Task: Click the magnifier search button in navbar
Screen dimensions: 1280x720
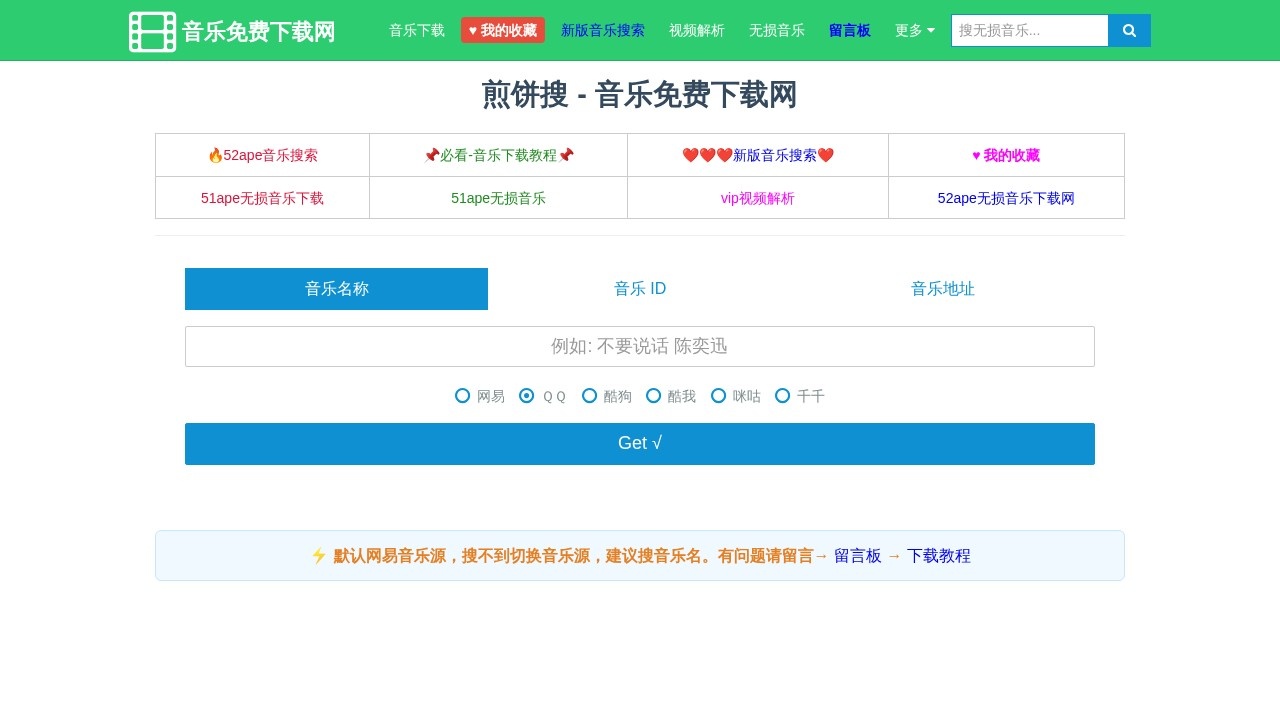Action: (1129, 31)
